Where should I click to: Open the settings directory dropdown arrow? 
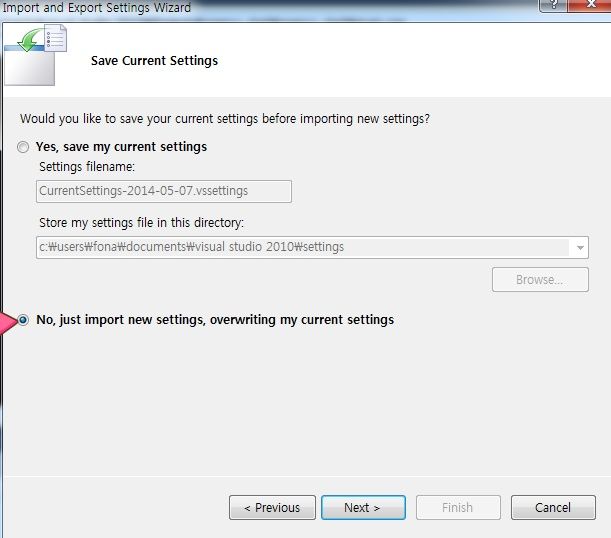tap(580, 247)
